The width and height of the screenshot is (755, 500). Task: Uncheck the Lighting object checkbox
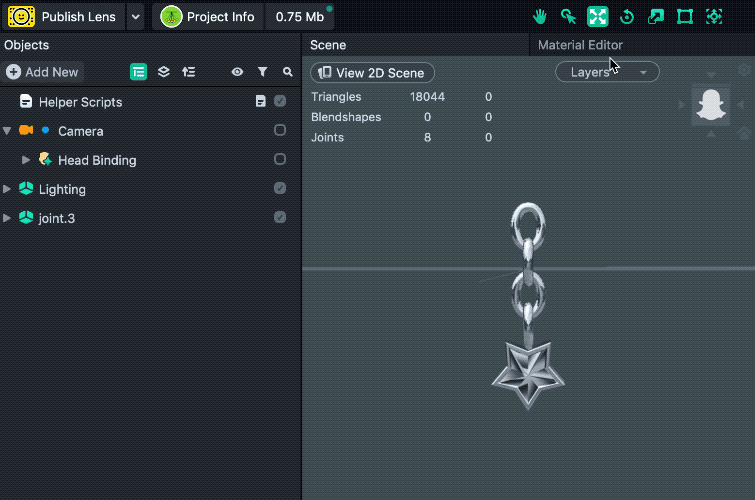click(x=280, y=188)
